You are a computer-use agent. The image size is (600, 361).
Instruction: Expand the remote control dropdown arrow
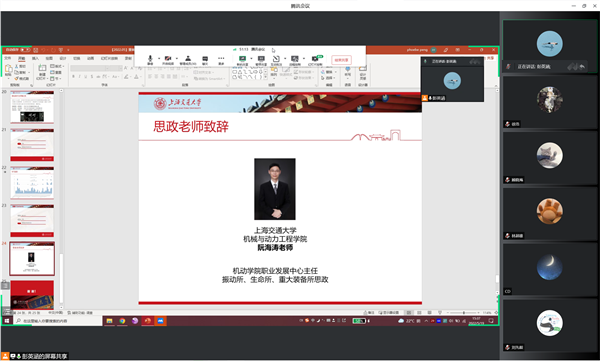(x=304, y=59)
